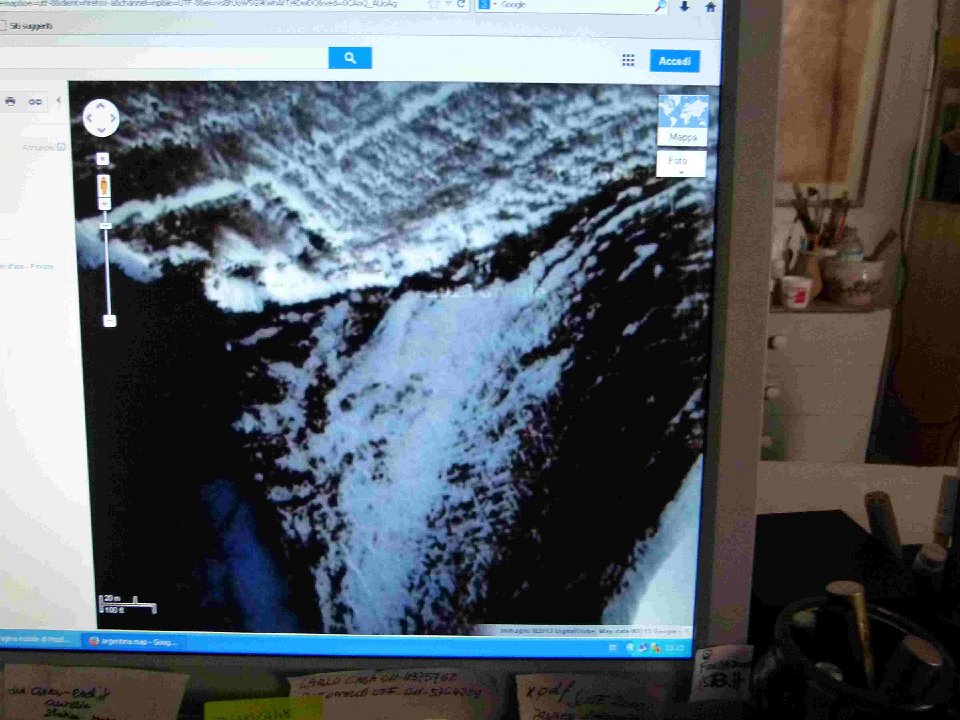The image size is (960, 720).
Task: Click the browser search magnifier icon
Action: 660,6
